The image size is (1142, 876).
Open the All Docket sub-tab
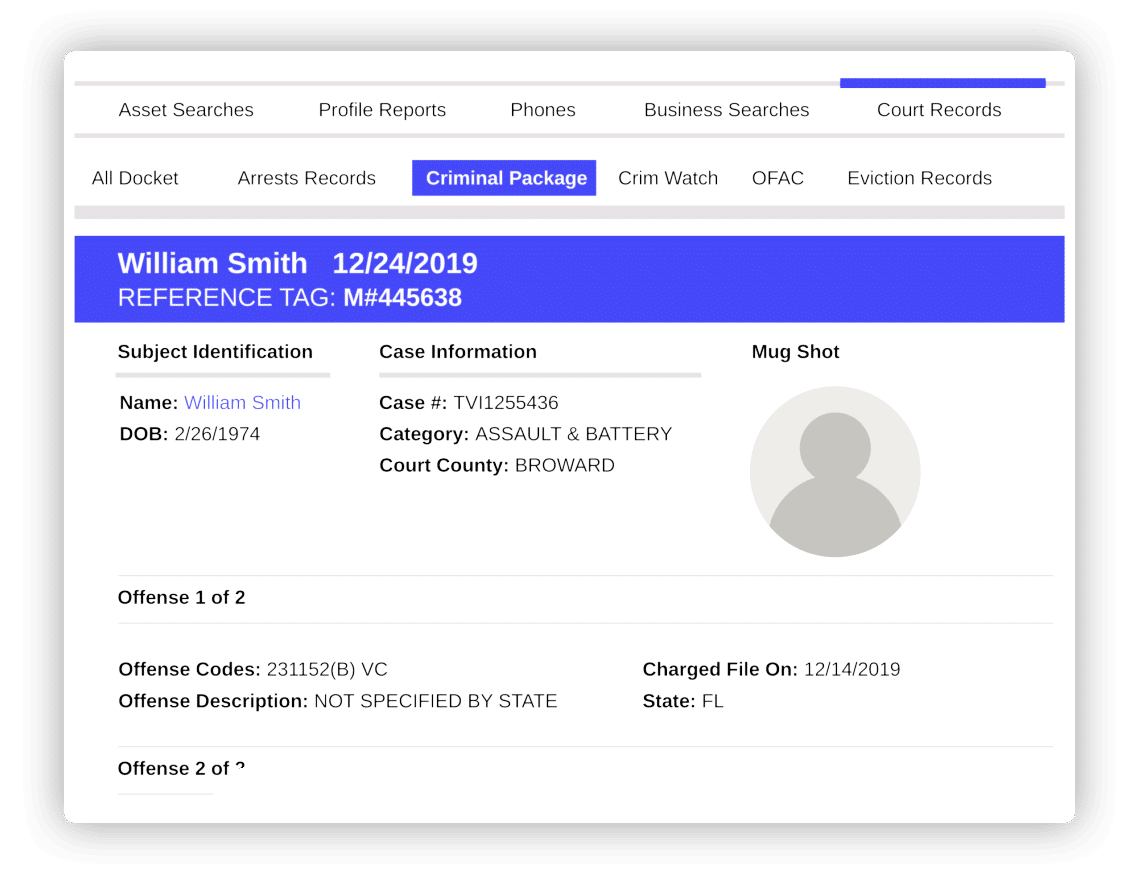(135, 178)
